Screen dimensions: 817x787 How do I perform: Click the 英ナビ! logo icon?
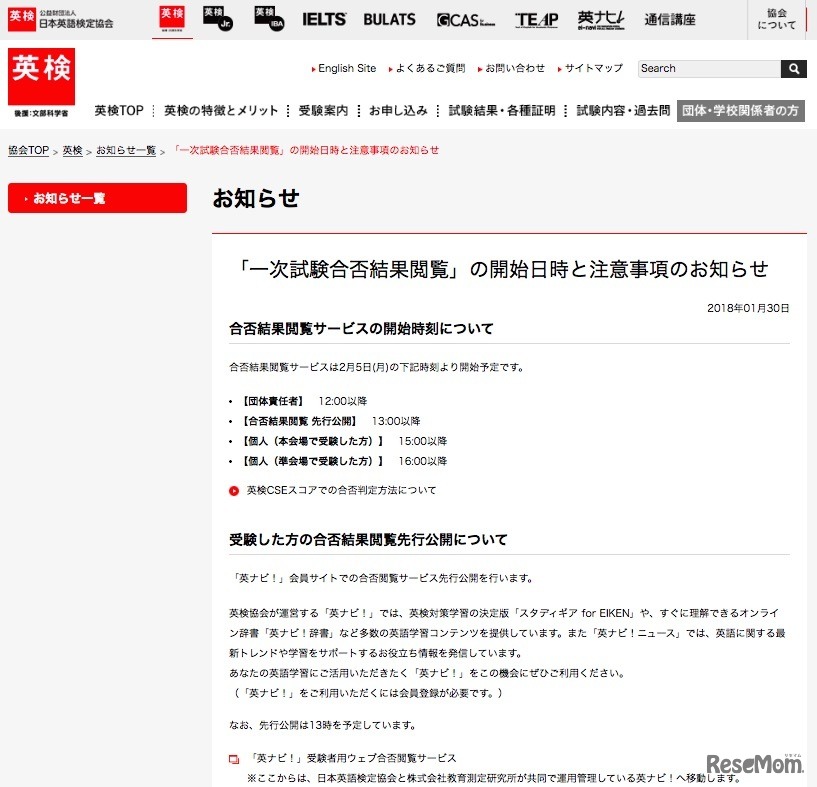pyautogui.click(x=601, y=18)
